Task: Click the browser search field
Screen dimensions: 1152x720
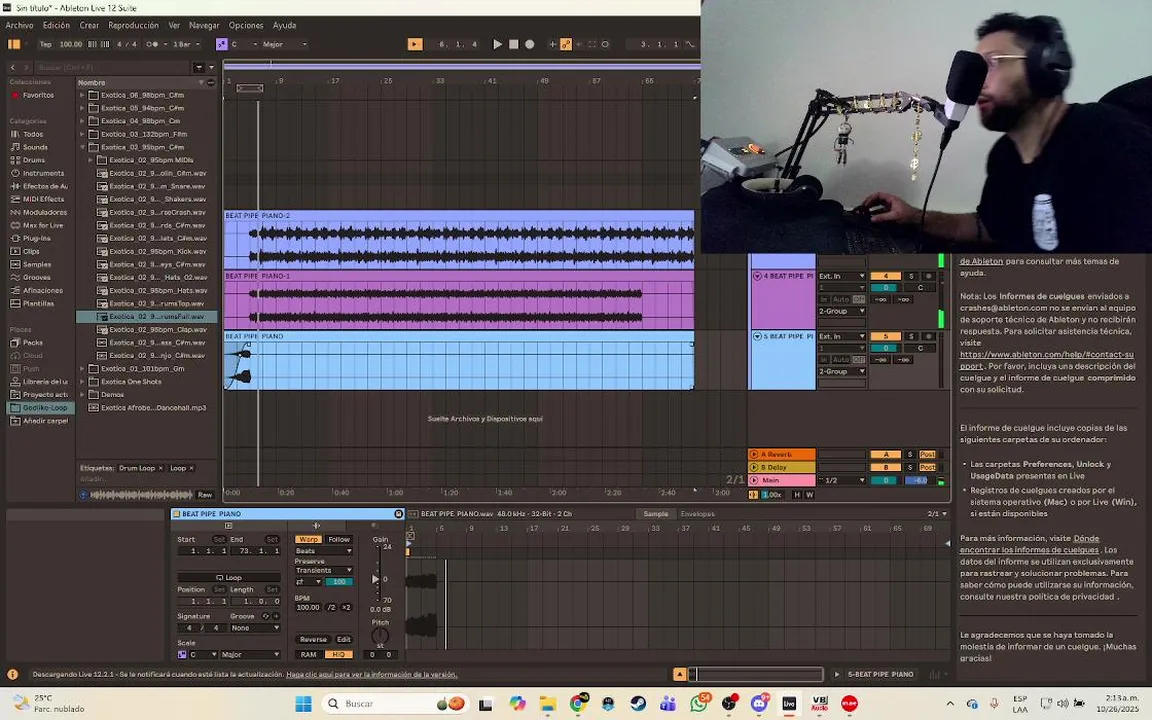Action: pos(114,68)
